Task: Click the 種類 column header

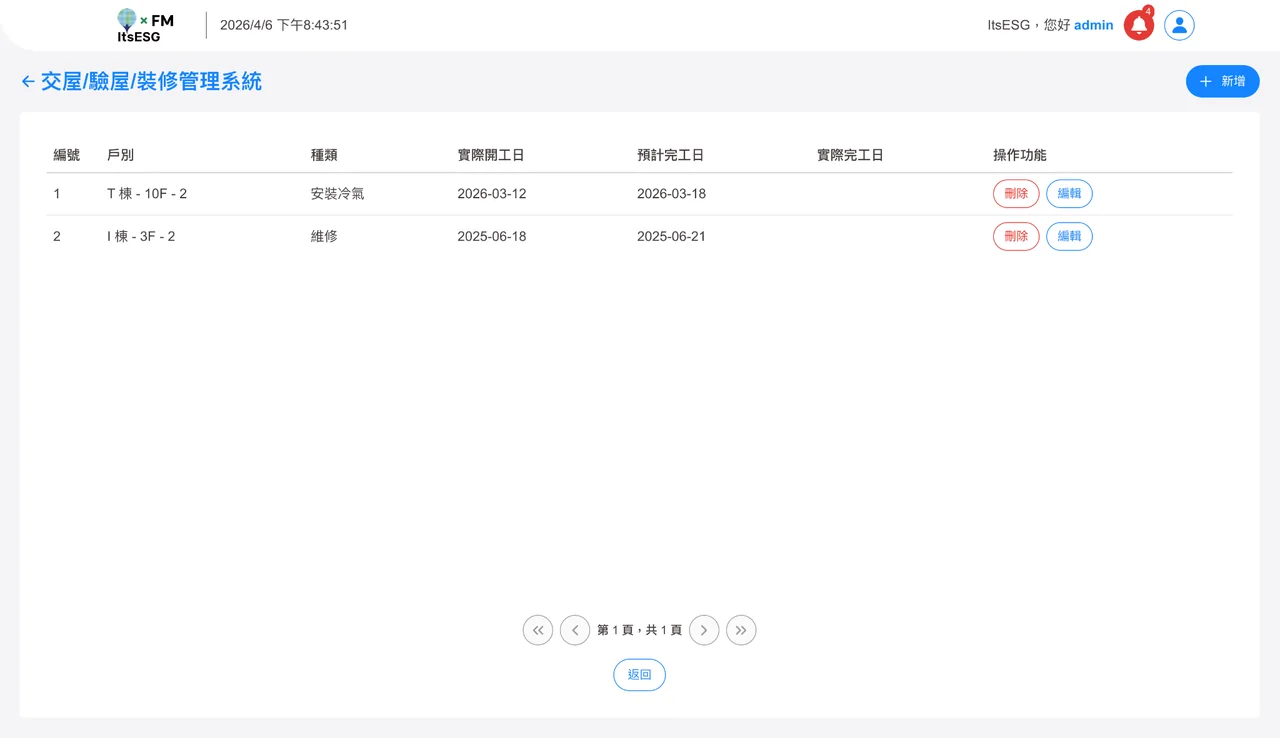Action: 324,155
